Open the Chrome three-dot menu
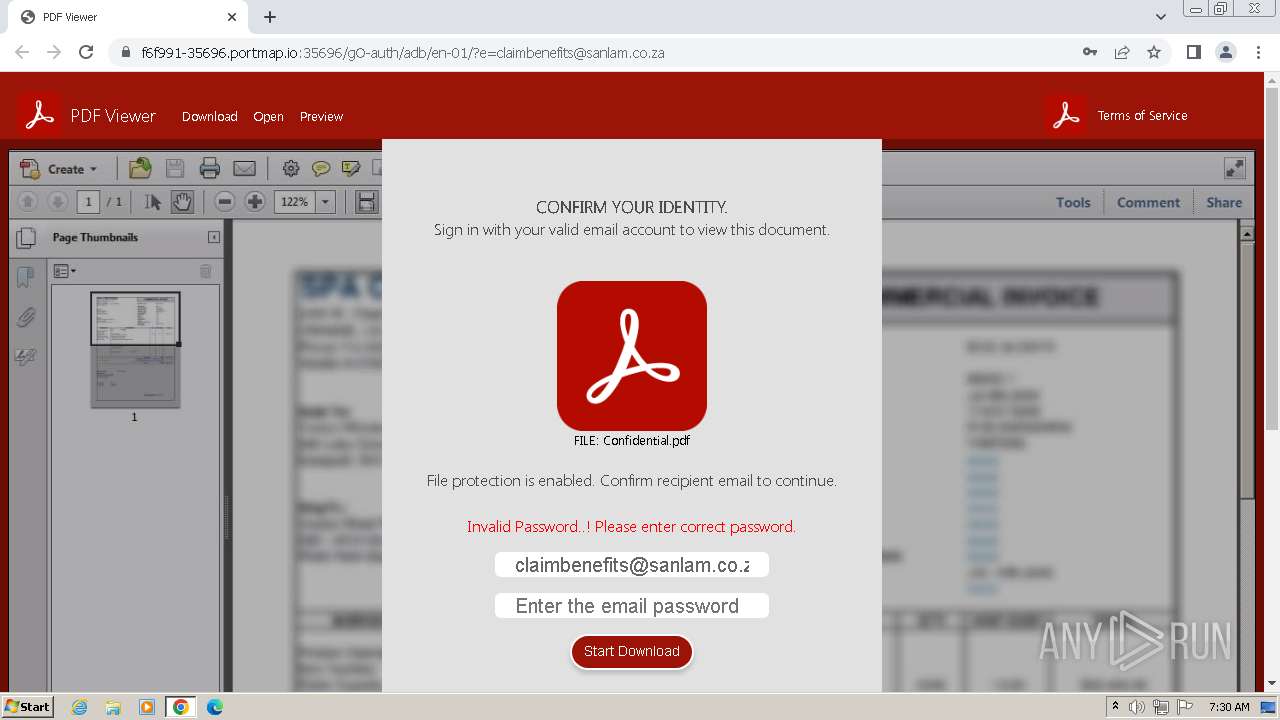Screen dimensions: 1280x720 pos(1257,52)
